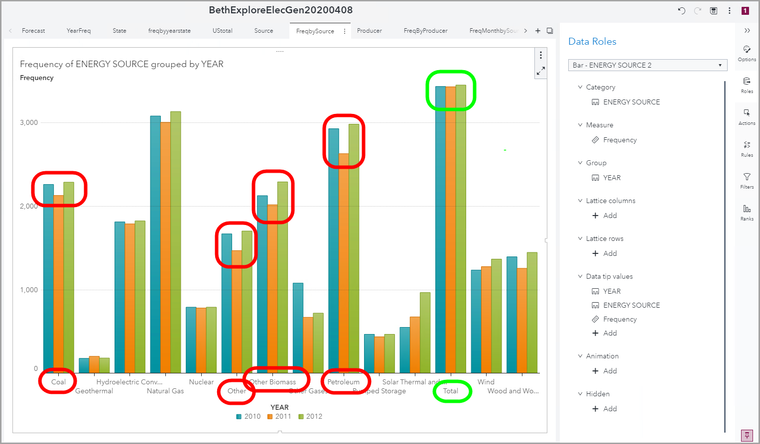Switch to the YearFreq tab

pos(79,31)
